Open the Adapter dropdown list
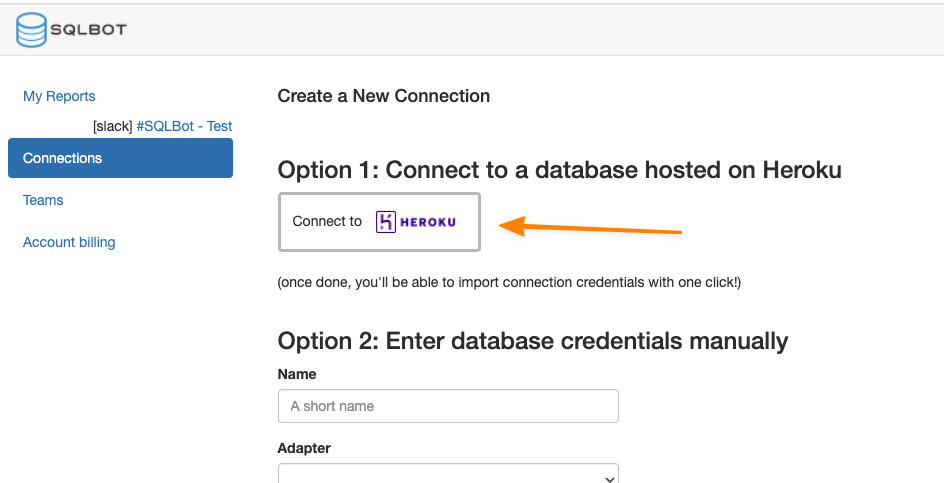This screenshot has height=483, width=944. pyautogui.click(x=448, y=475)
